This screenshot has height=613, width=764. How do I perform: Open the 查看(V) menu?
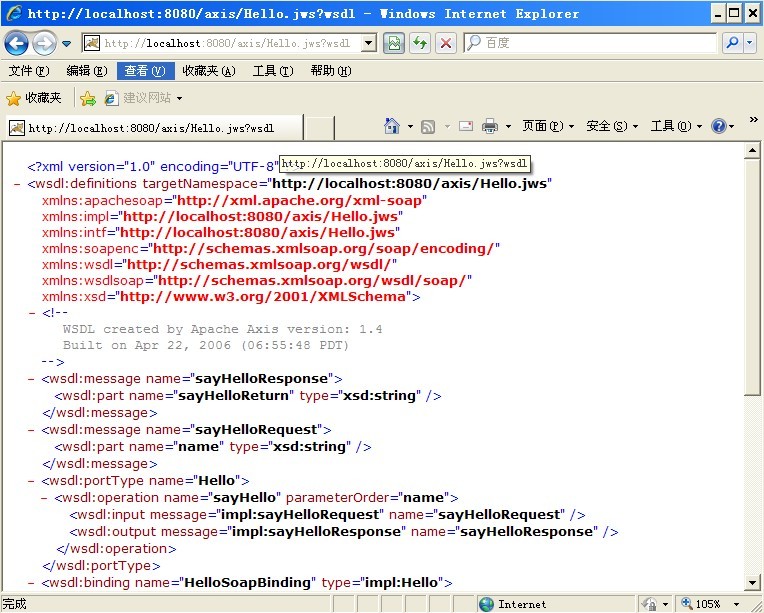tap(145, 71)
